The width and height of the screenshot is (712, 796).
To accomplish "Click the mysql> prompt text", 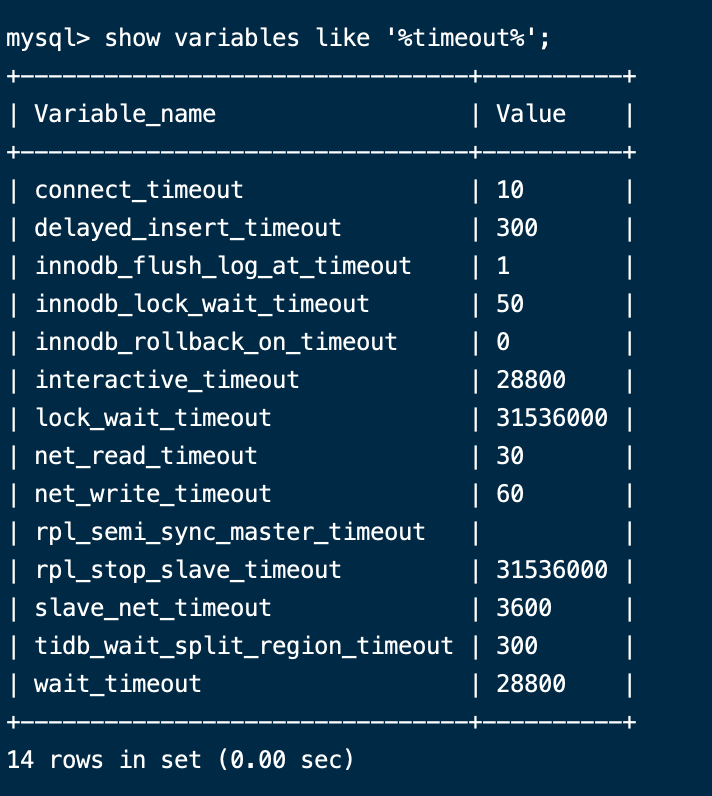I will click(x=47, y=39).
